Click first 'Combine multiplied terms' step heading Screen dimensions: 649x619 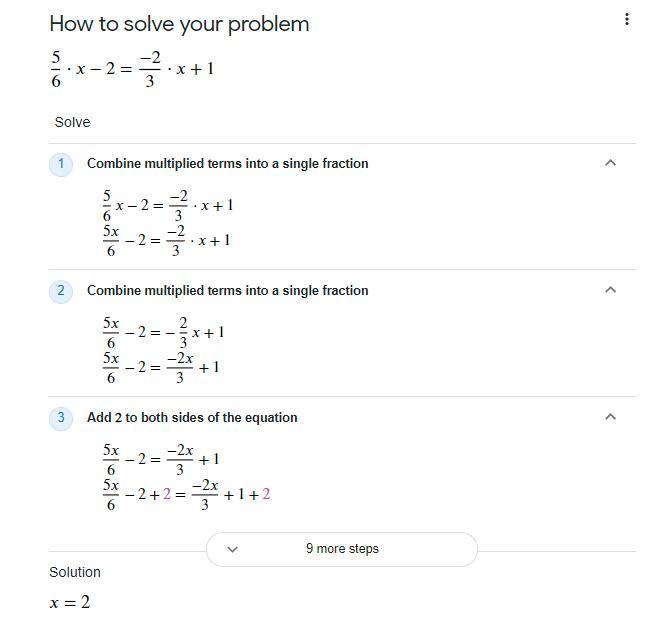tap(227, 163)
